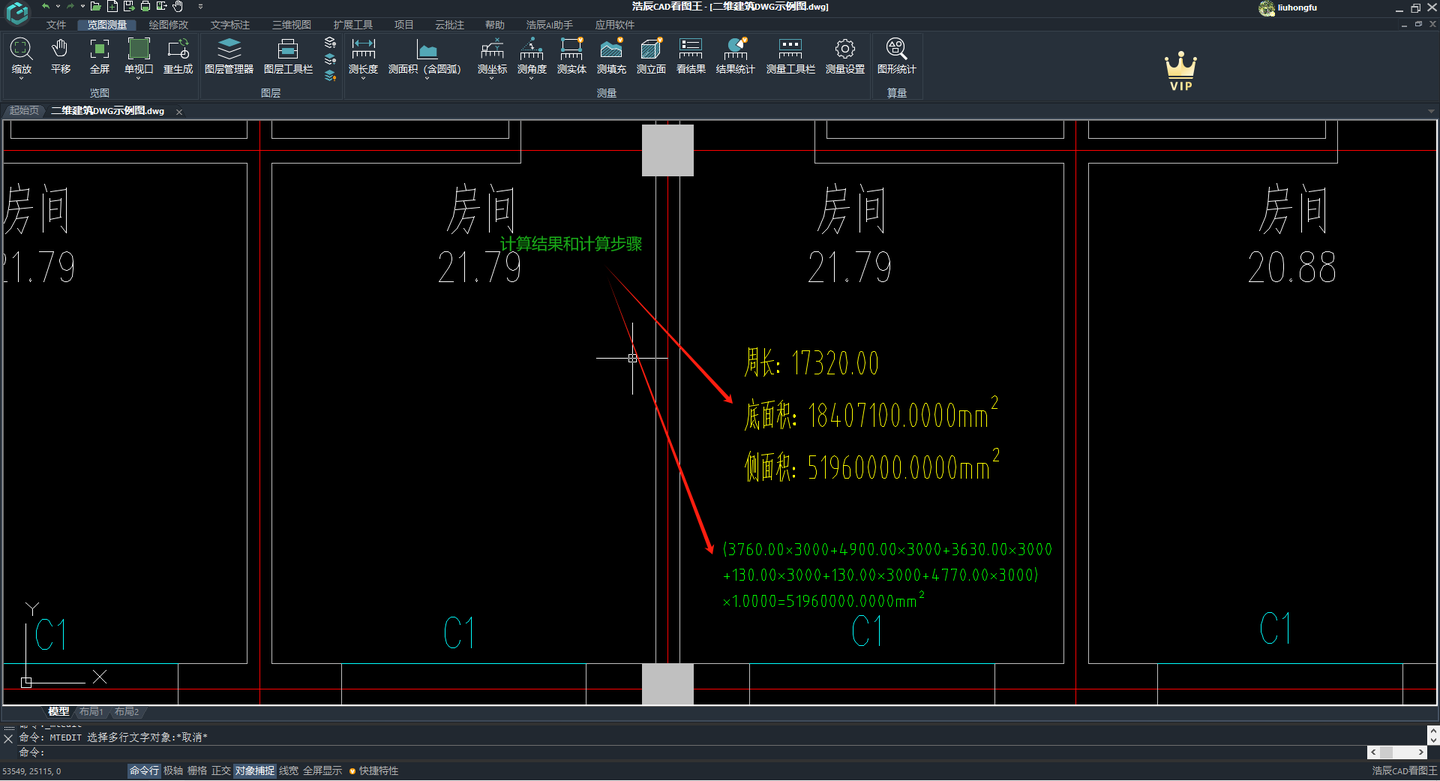This screenshot has width=1440, height=781.
Task: Click the GstarCAD application logo
Action: 17,12
